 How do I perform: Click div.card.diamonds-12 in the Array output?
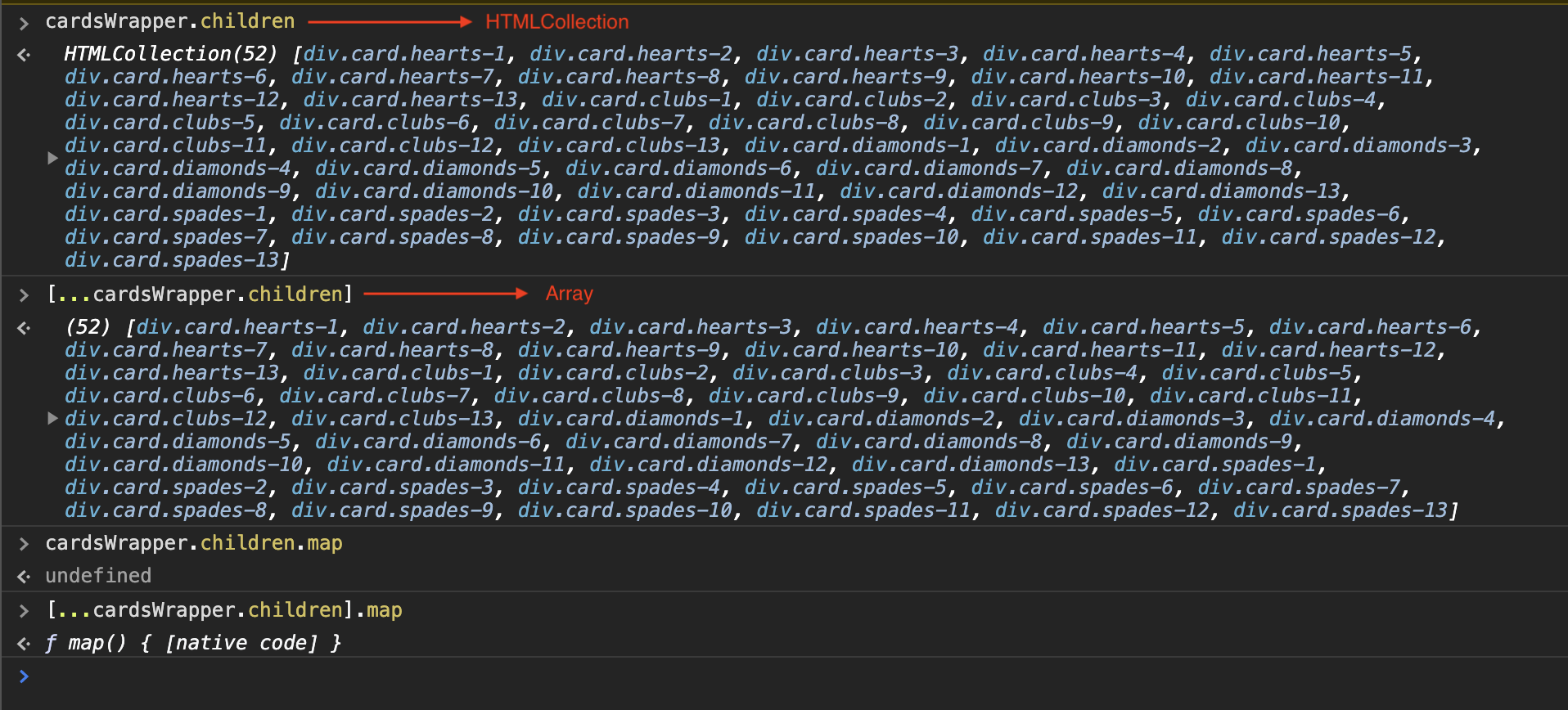point(709,465)
